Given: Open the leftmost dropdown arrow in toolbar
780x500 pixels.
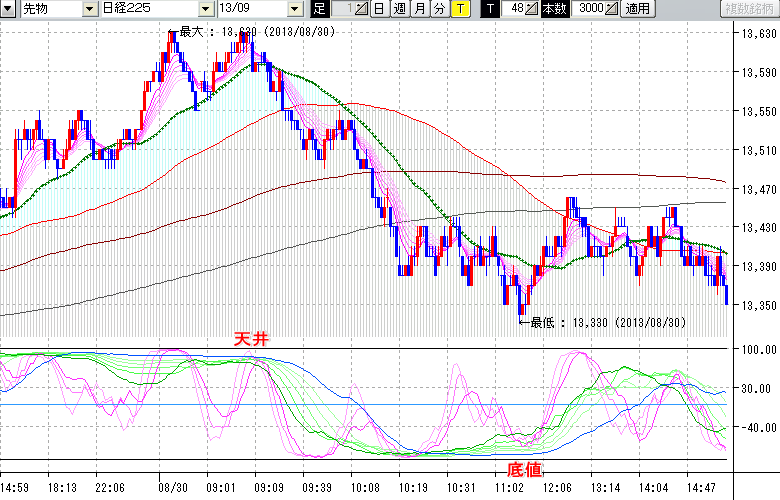Looking at the screenshot, I should pos(9,9).
